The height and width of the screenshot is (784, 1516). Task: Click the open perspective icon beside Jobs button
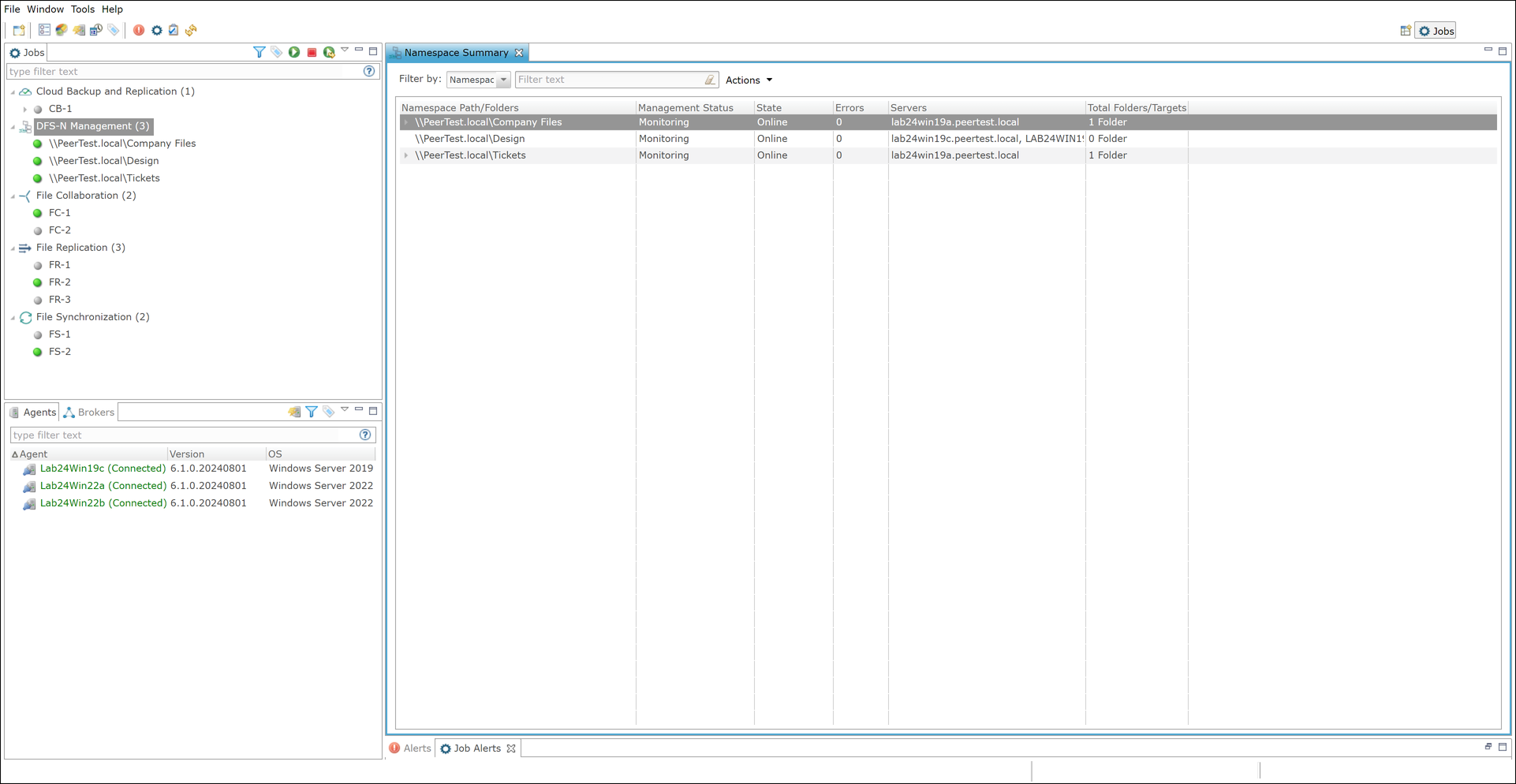(1406, 31)
